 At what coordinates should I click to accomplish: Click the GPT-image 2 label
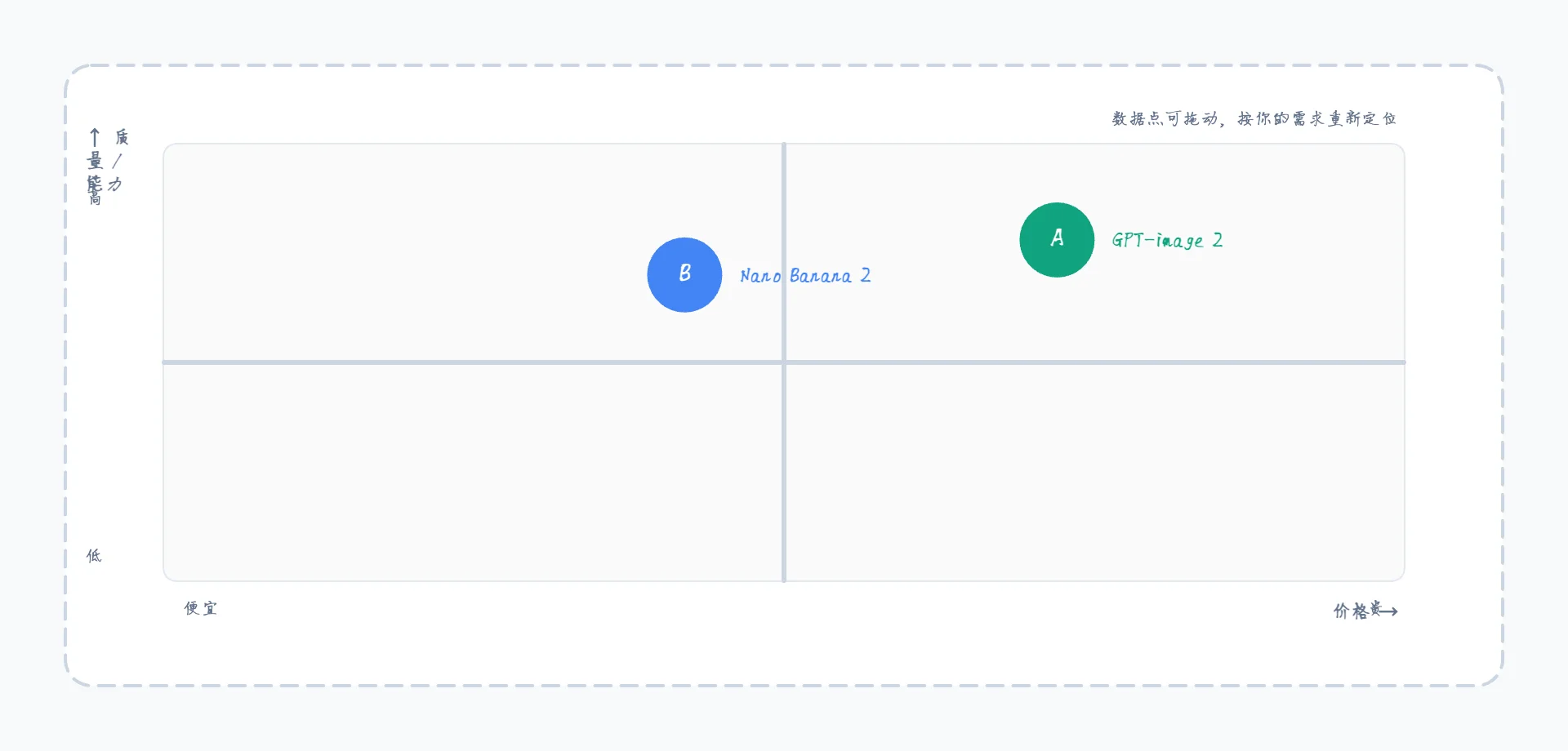coord(1167,240)
